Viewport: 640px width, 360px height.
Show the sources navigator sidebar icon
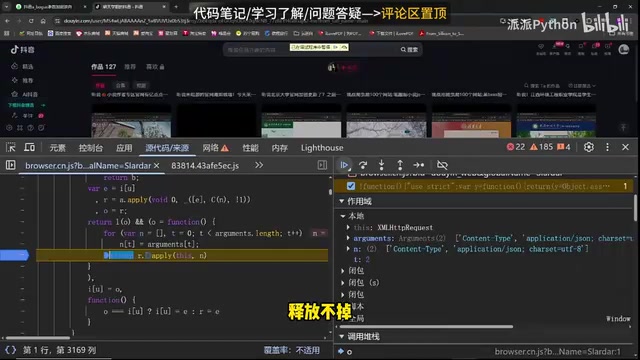[x=11, y=165]
